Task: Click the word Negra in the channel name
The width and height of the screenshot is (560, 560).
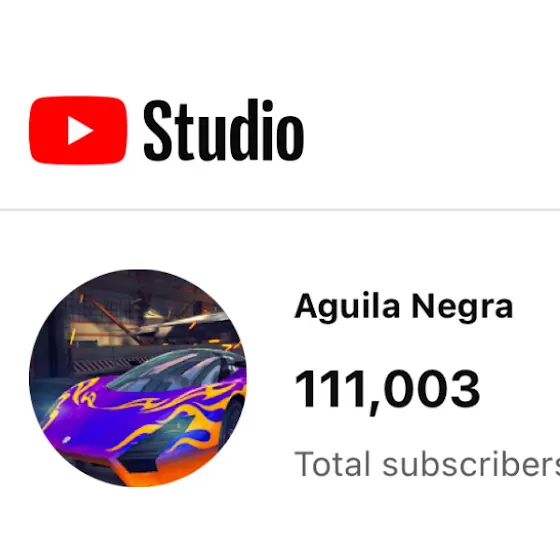Action: (x=462, y=307)
